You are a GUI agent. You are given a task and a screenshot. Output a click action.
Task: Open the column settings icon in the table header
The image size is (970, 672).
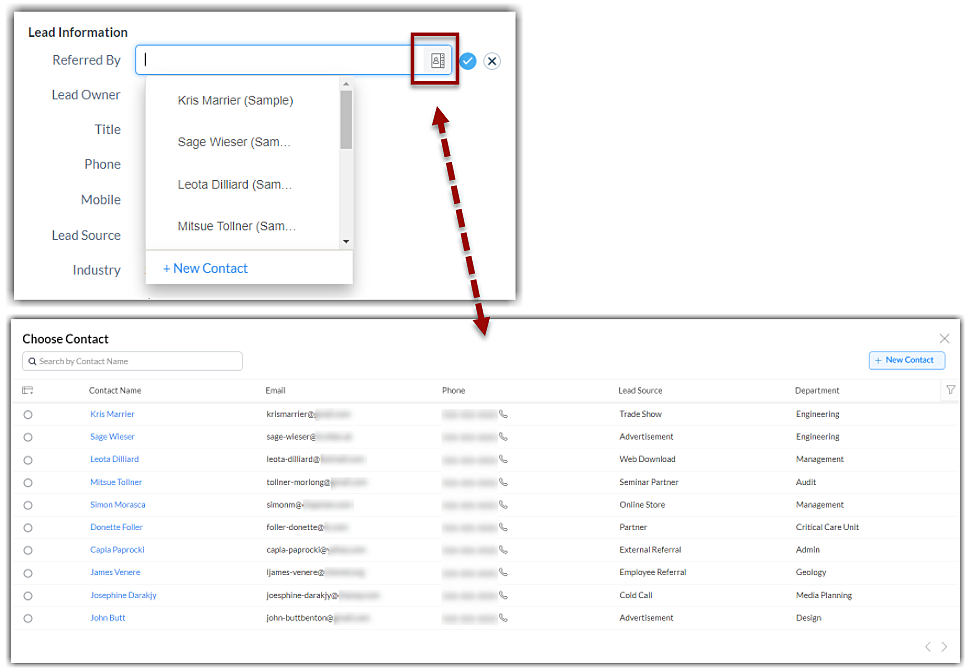(28, 390)
